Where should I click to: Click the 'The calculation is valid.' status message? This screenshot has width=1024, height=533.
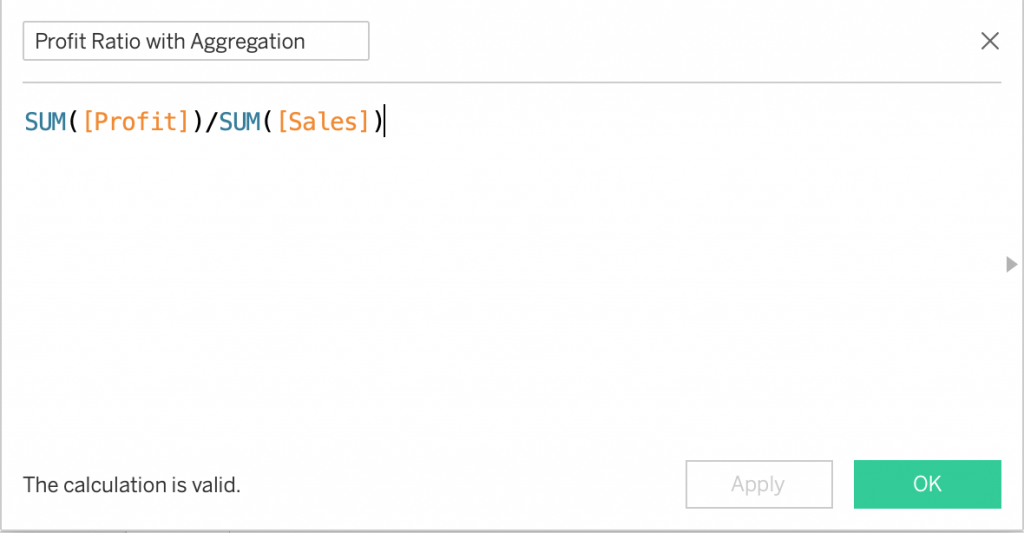tap(132, 485)
